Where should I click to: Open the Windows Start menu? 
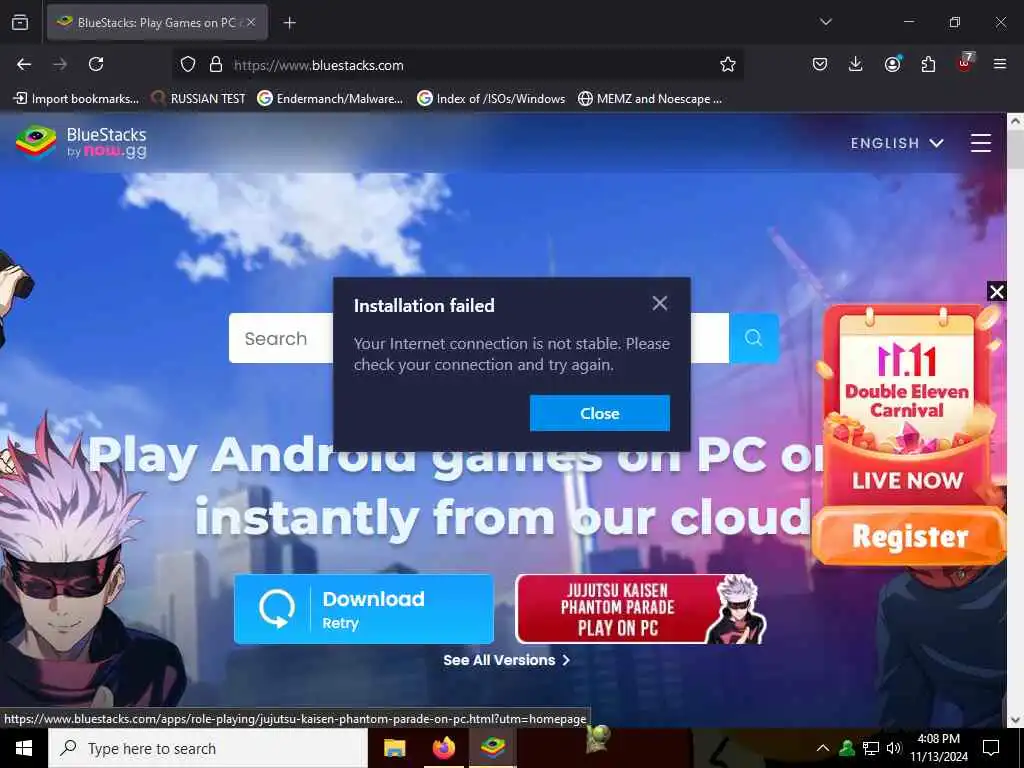pyautogui.click(x=24, y=748)
